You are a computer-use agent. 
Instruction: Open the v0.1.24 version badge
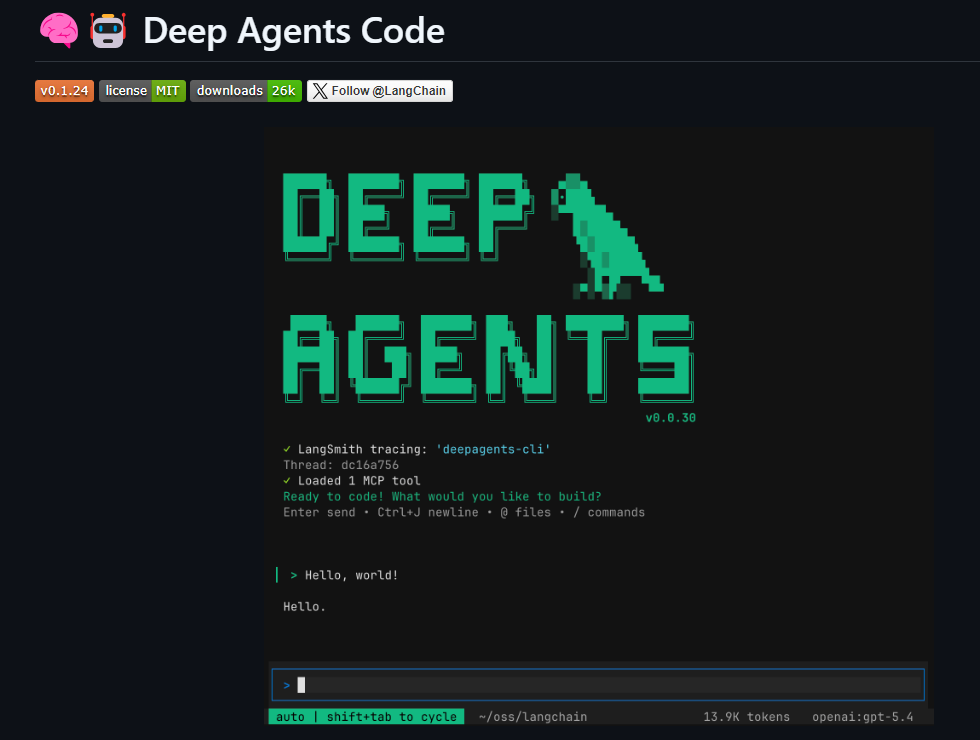tap(64, 91)
